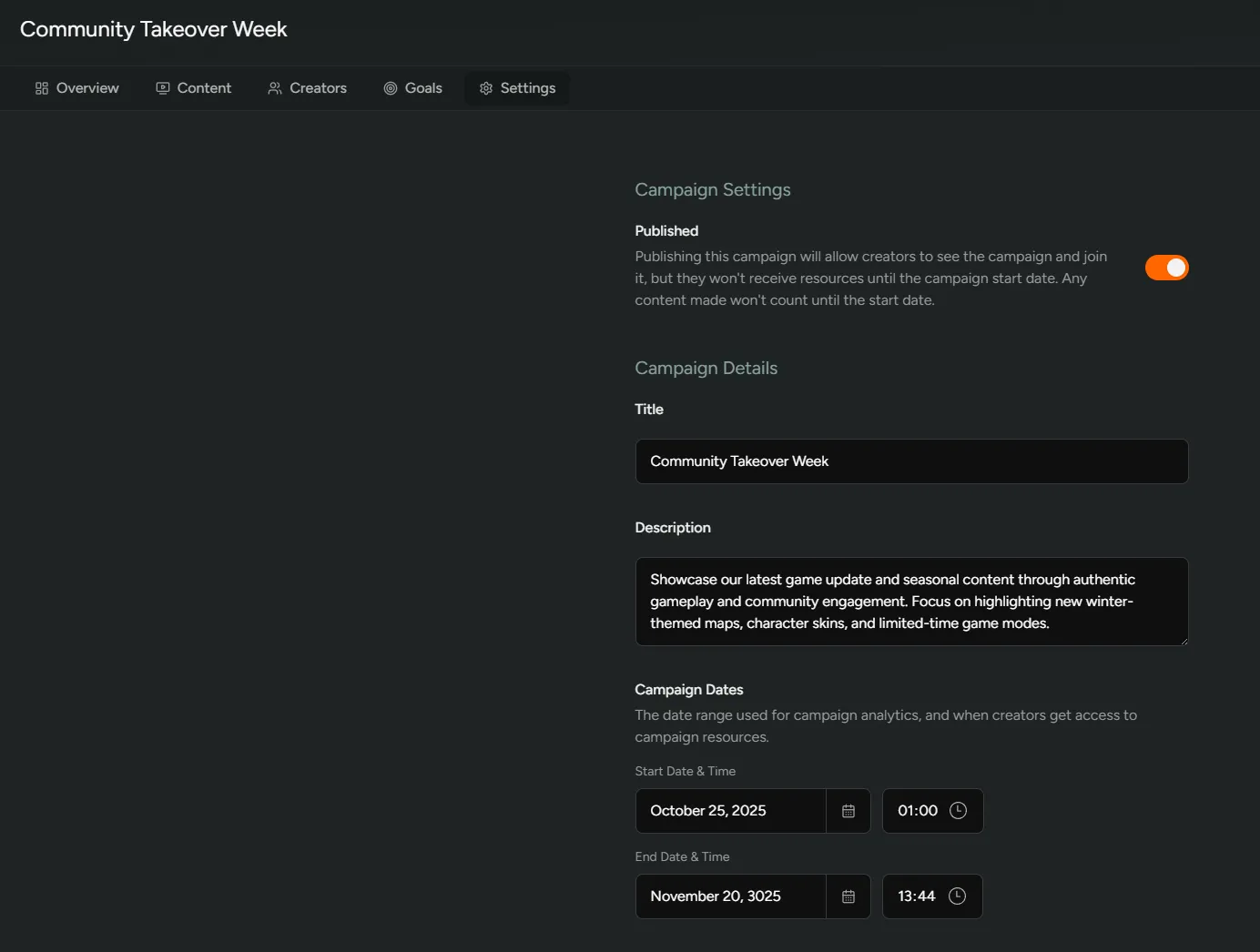Click the Goals target icon
The image size is (1260, 952).
point(389,87)
